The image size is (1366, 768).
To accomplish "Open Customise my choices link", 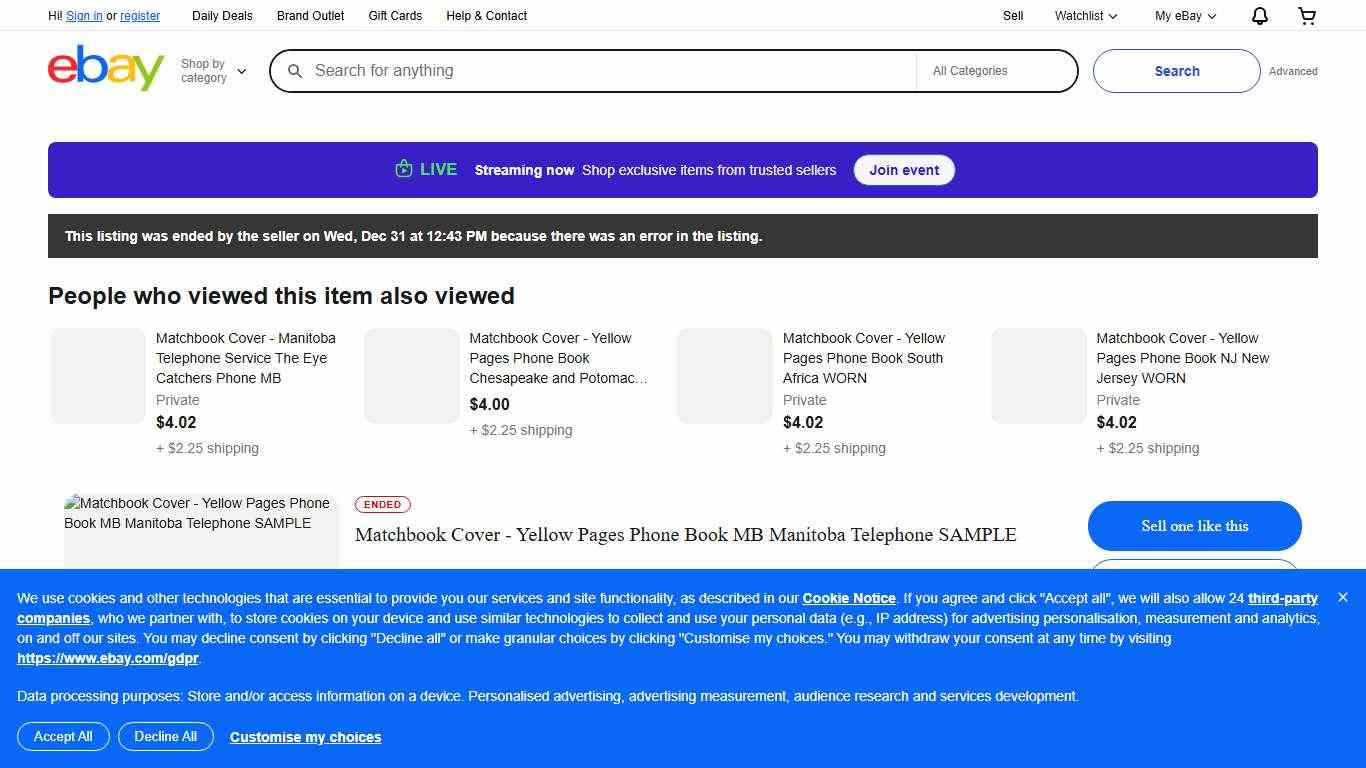I will pyautogui.click(x=305, y=737).
